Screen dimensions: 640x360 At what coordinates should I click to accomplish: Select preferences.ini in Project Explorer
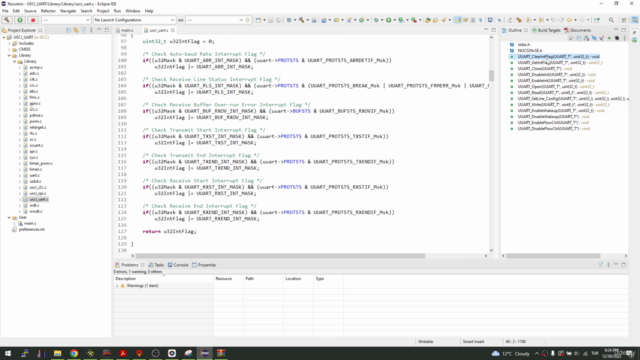tap(31, 229)
